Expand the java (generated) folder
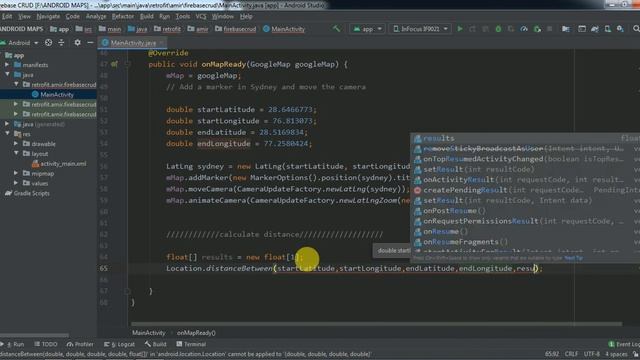Image resolution: width=640 pixels, height=360 pixels. click(x=7, y=124)
